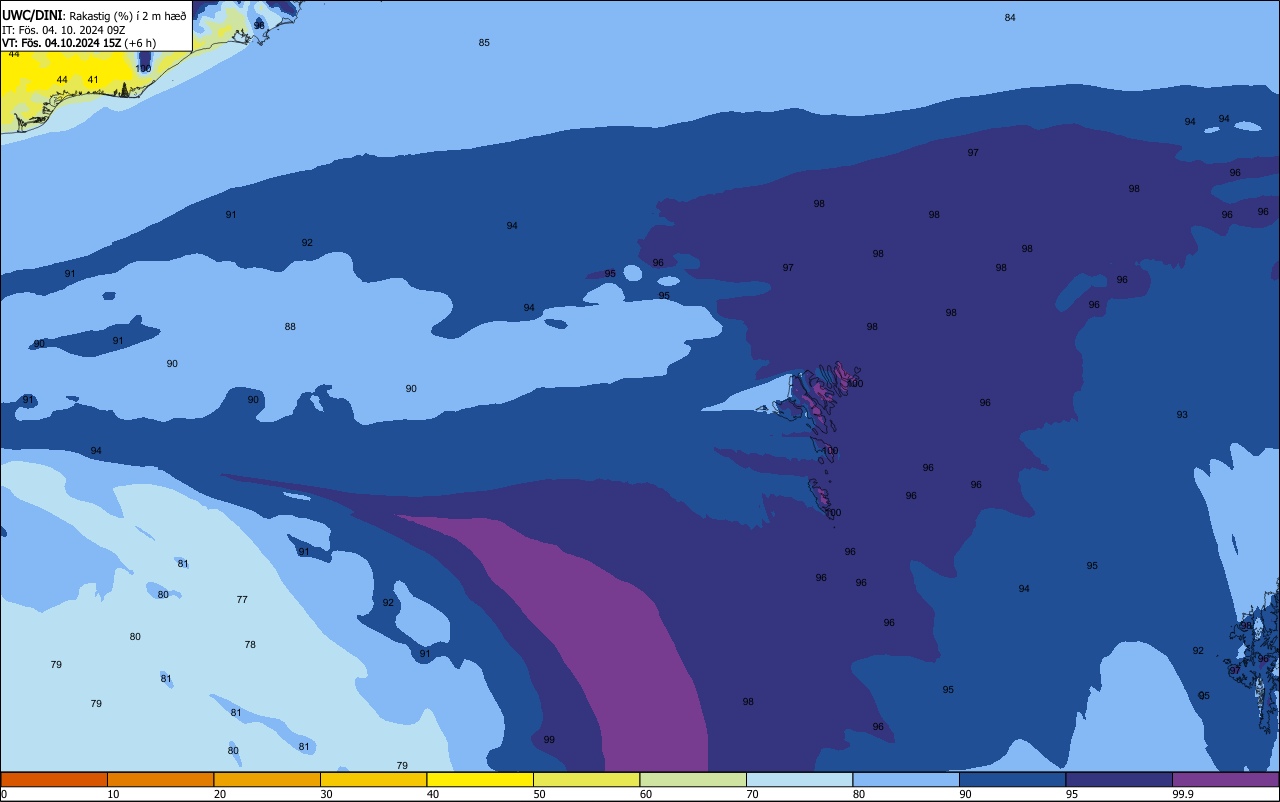Select the '30' tick label on the legend

click(x=326, y=794)
